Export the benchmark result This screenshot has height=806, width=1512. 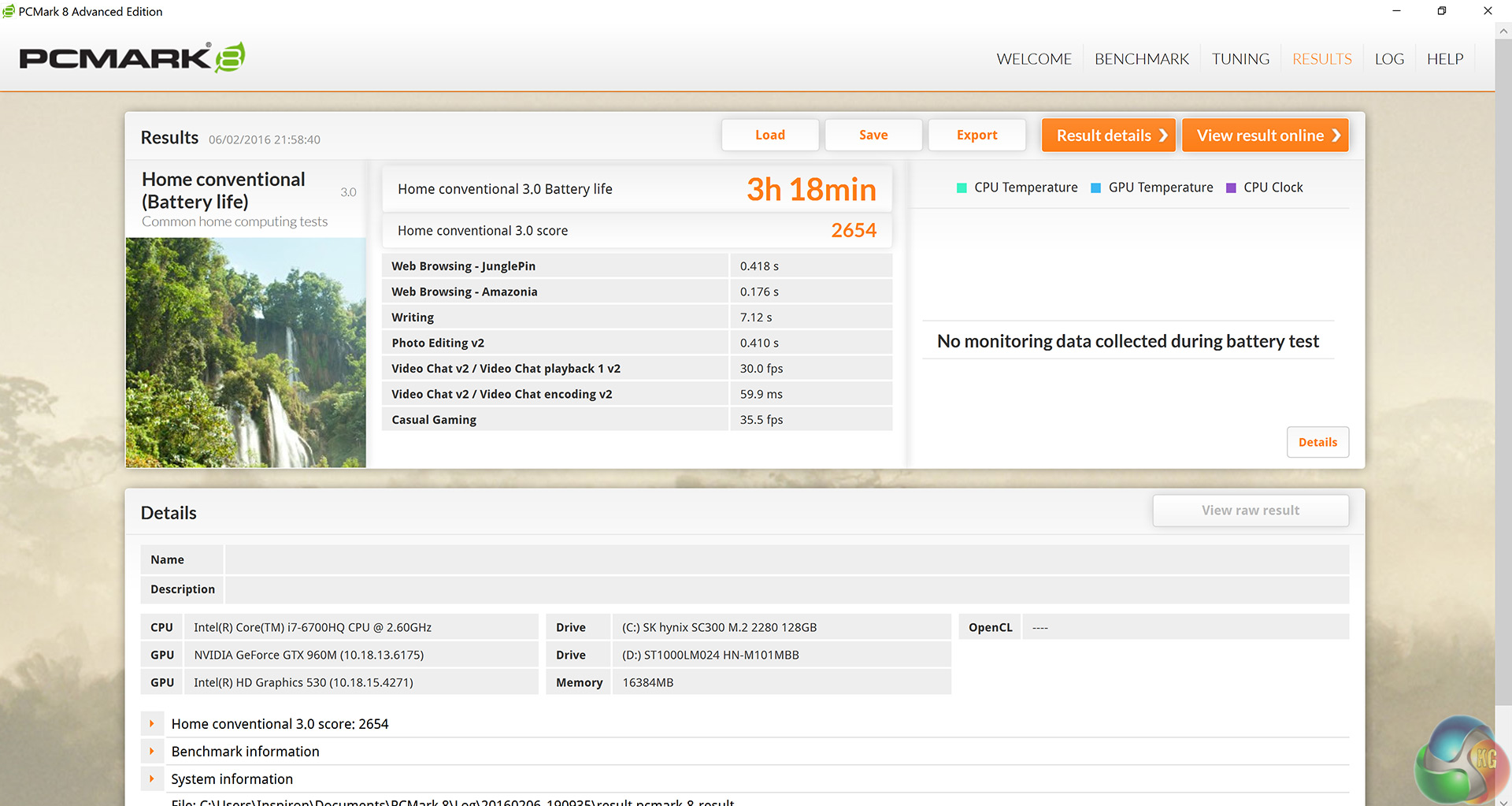(976, 135)
